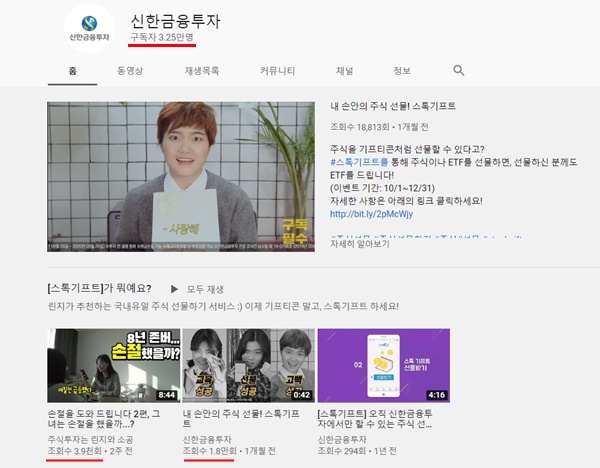This screenshot has height=468, width=600.
Task: Switch to the 동영상 tab
Action: click(x=130, y=71)
